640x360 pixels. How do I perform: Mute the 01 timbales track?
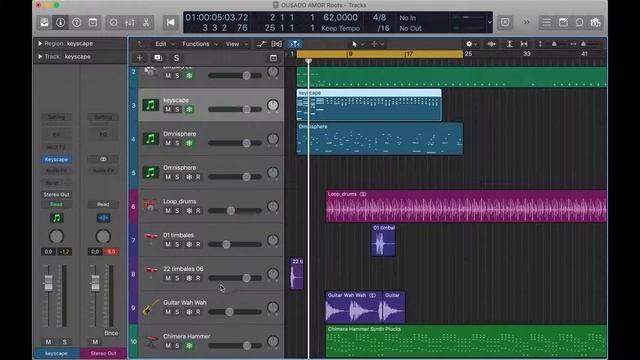click(168, 244)
